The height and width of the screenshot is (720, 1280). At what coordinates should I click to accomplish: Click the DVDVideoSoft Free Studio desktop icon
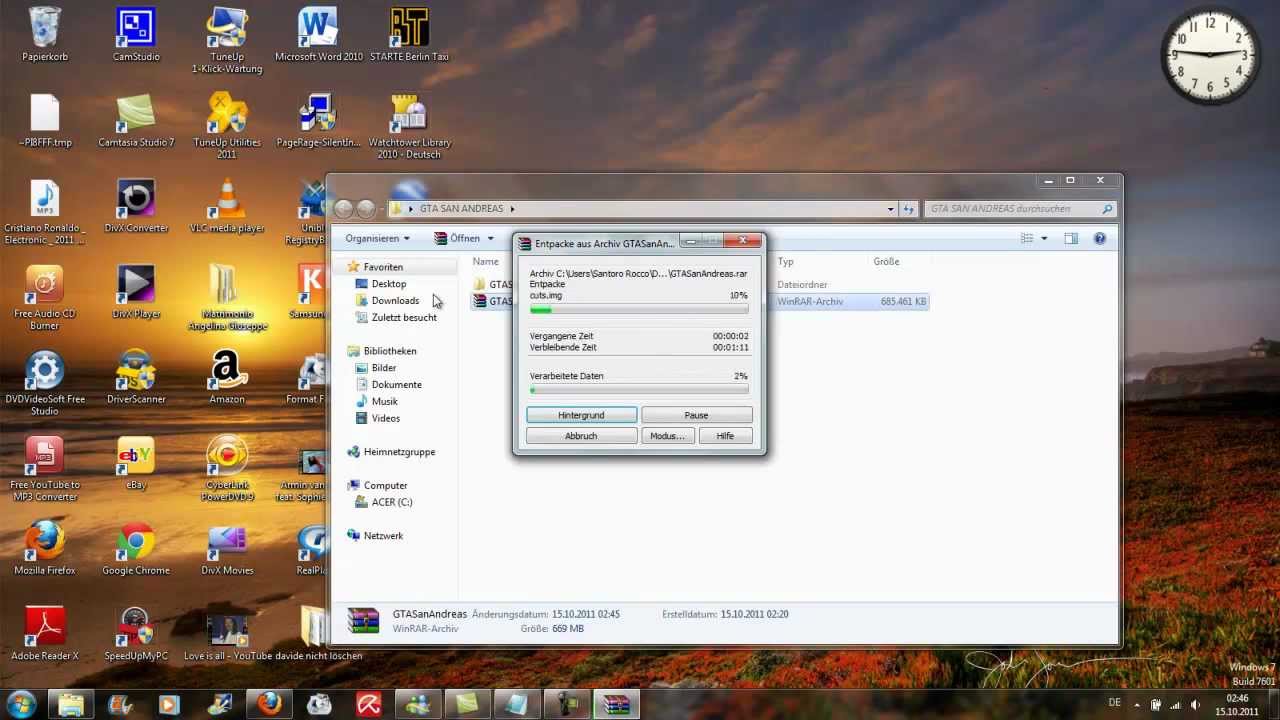click(x=45, y=383)
